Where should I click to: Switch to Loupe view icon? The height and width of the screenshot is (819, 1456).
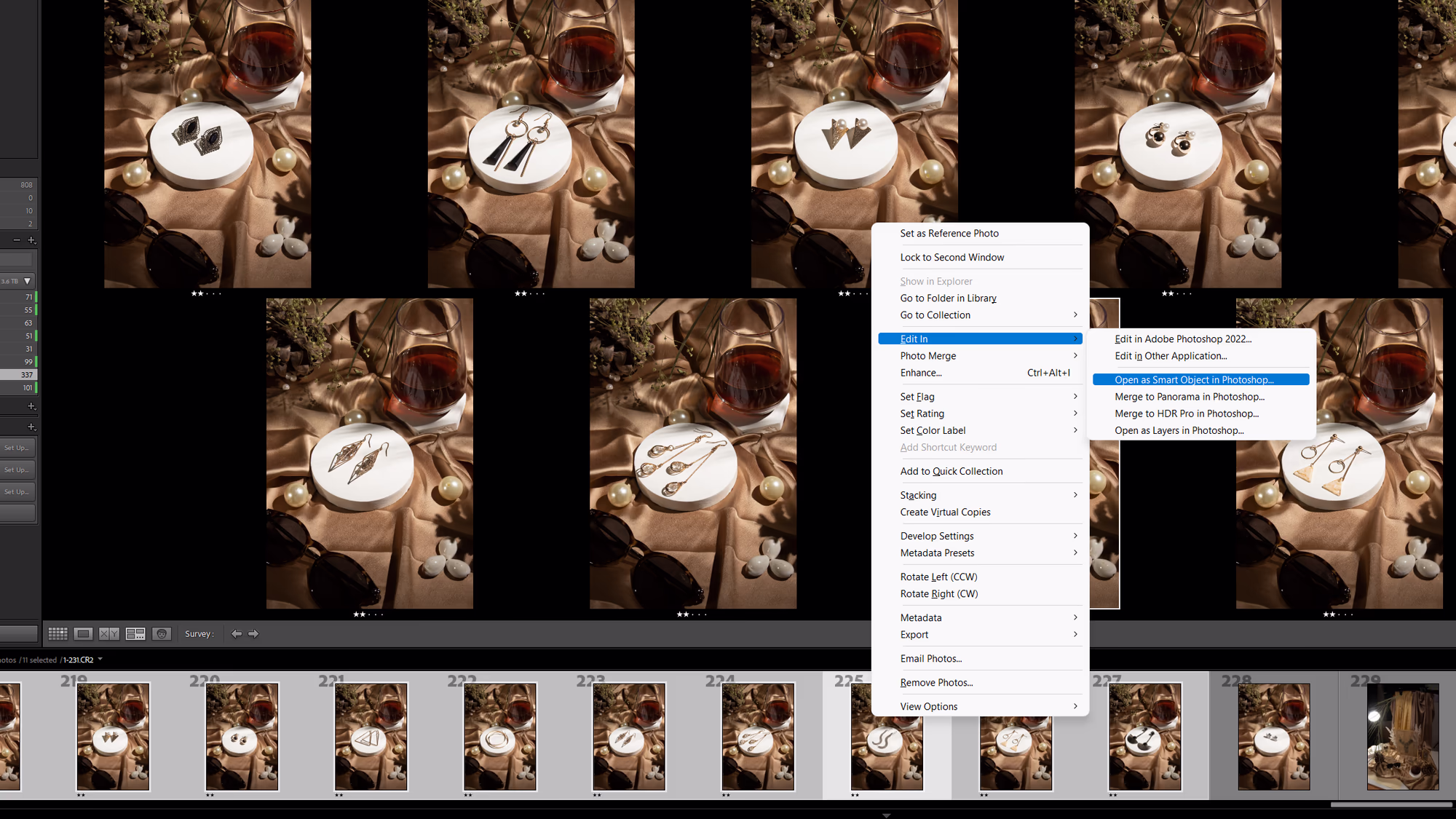pos(84,634)
